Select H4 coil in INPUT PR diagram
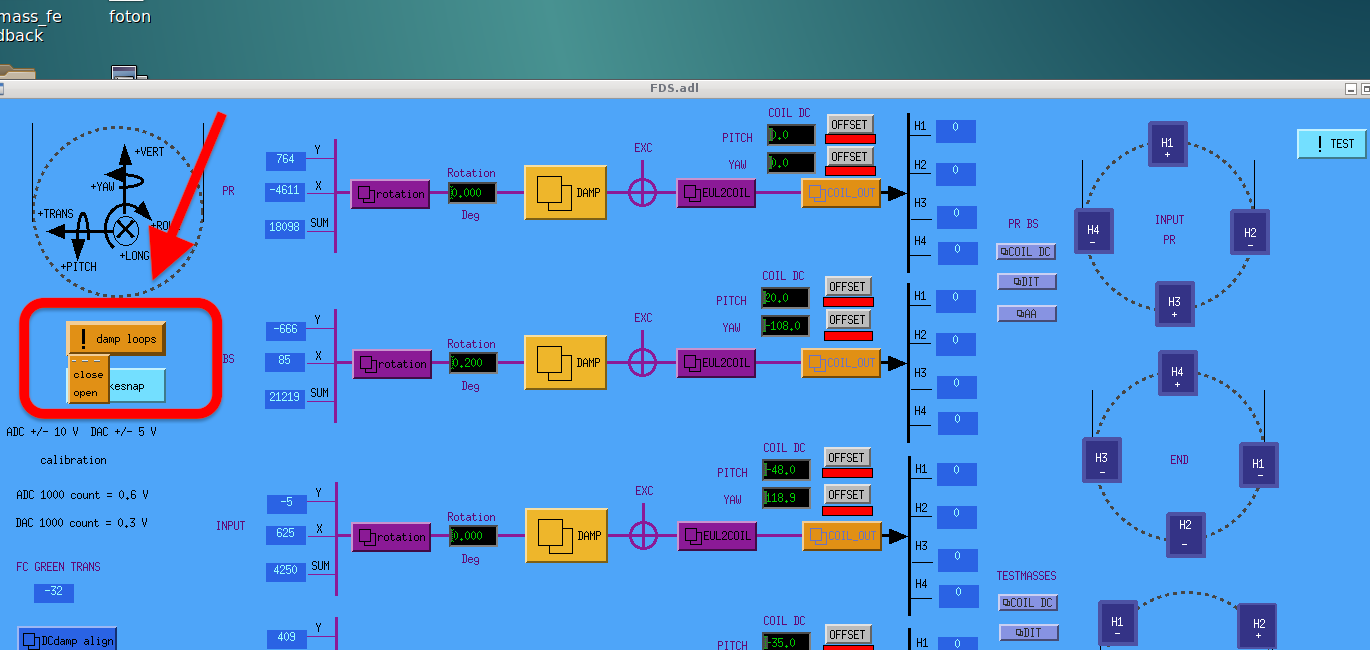The image size is (1370, 650). [1093, 233]
